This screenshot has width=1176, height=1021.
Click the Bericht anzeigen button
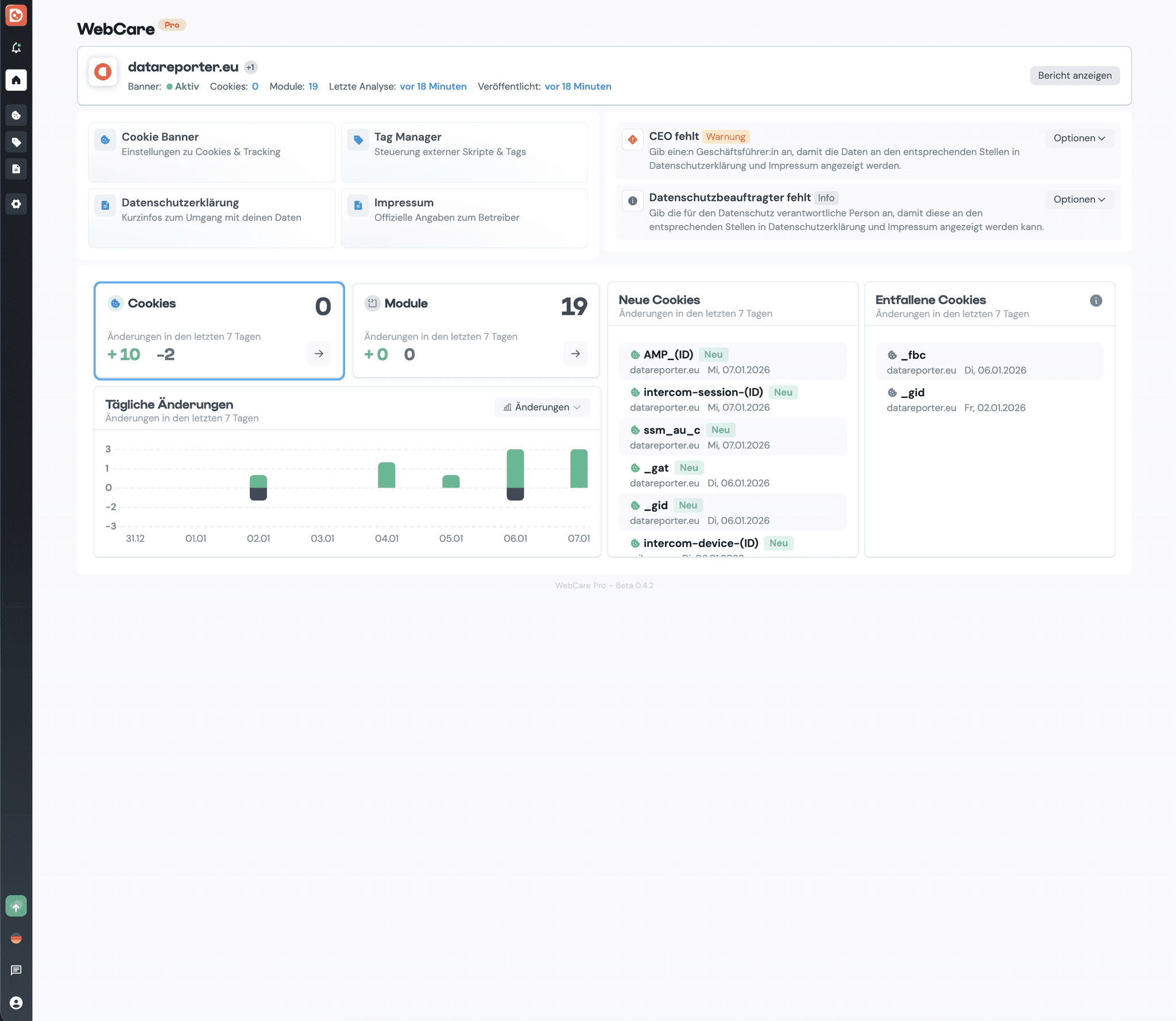1074,75
